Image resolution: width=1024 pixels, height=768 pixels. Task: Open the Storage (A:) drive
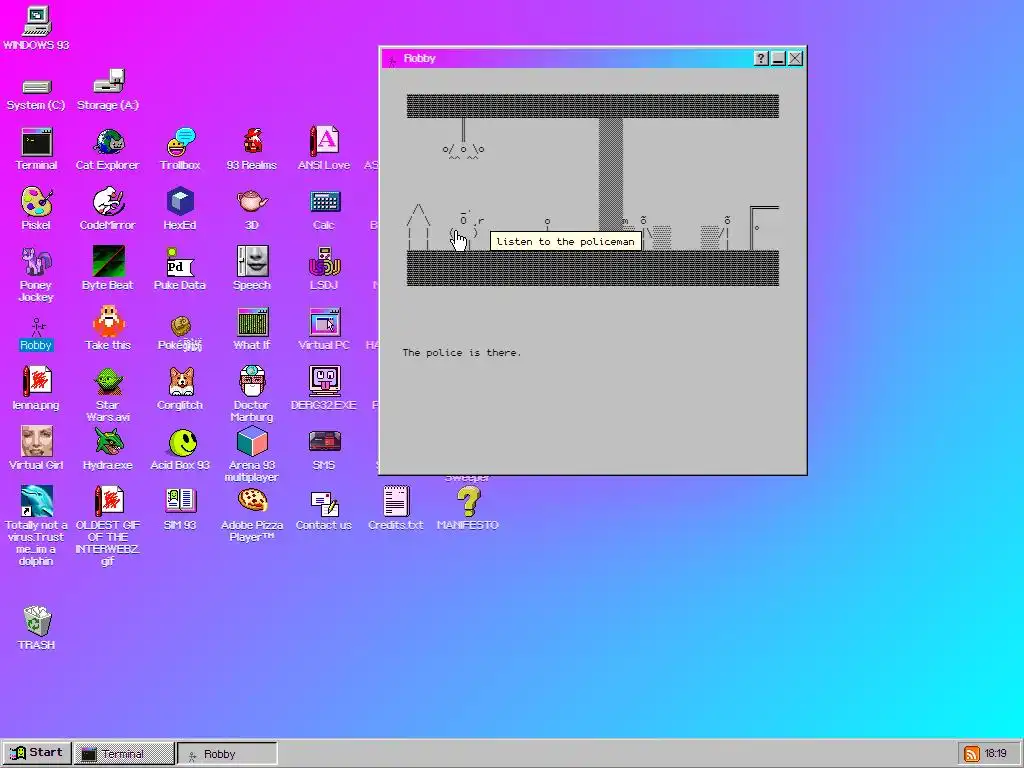[x=108, y=89]
